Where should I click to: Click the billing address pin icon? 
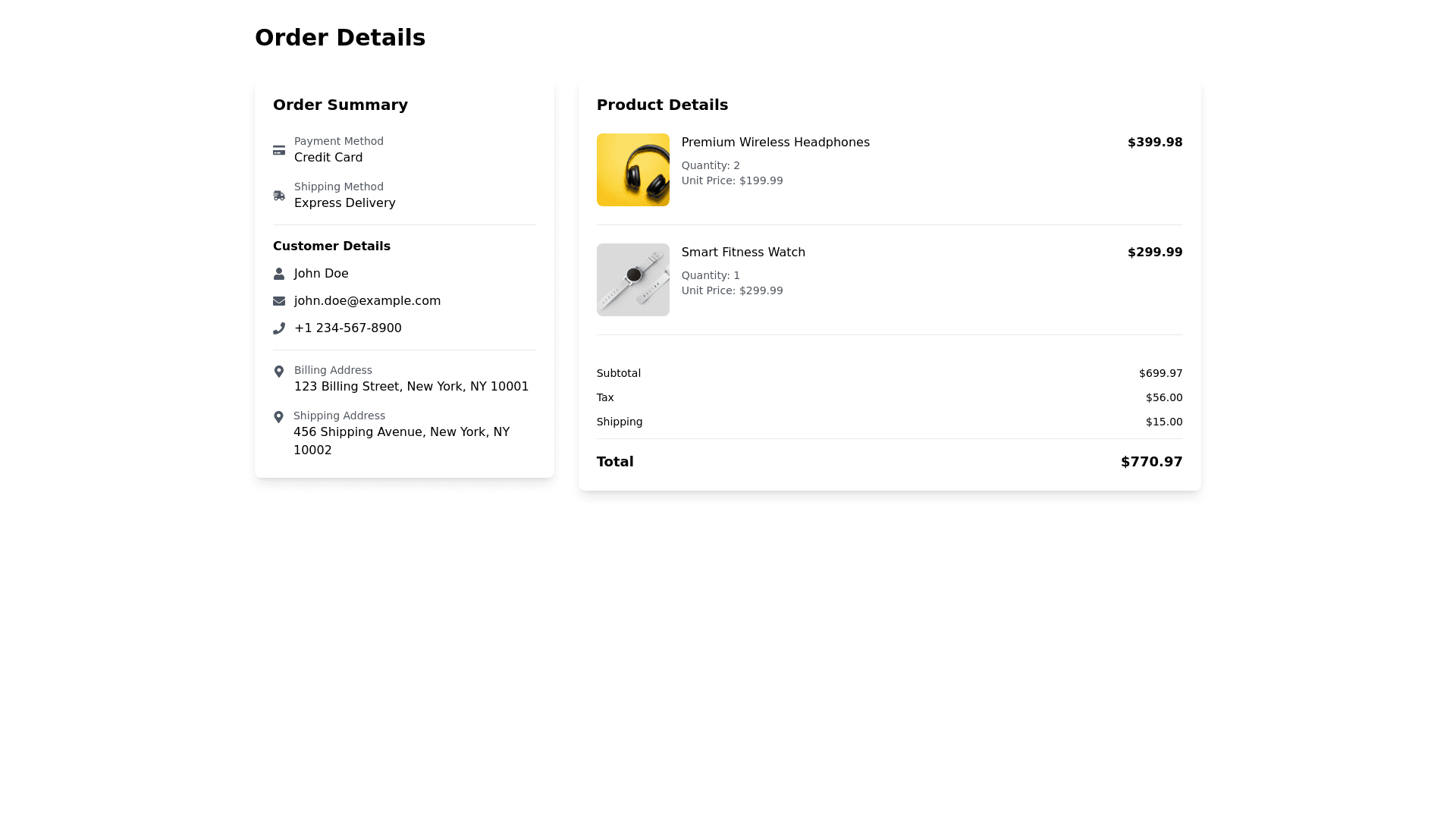[279, 372]
